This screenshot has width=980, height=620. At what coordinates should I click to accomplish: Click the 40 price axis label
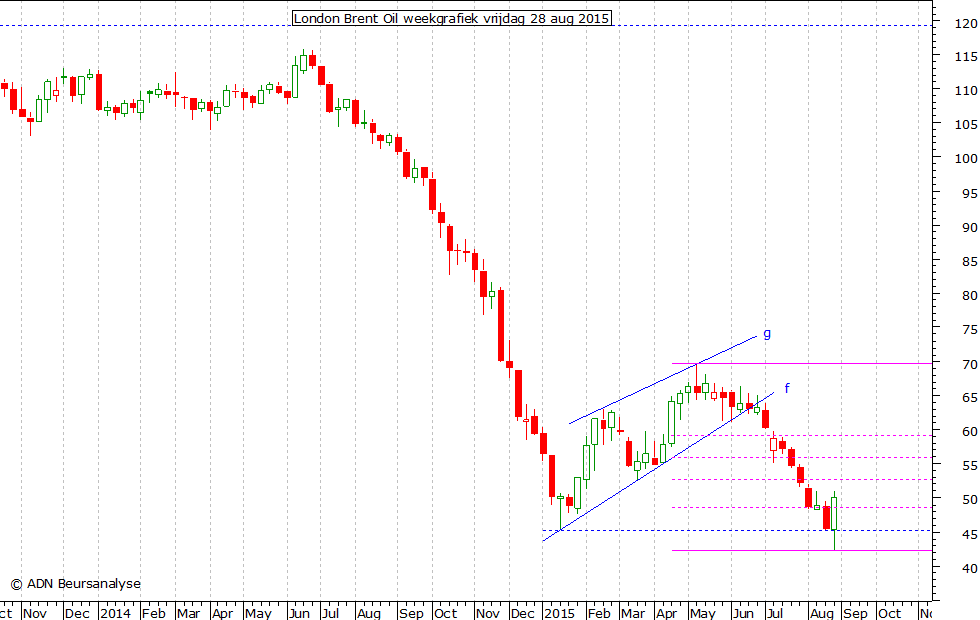(969, 569)
